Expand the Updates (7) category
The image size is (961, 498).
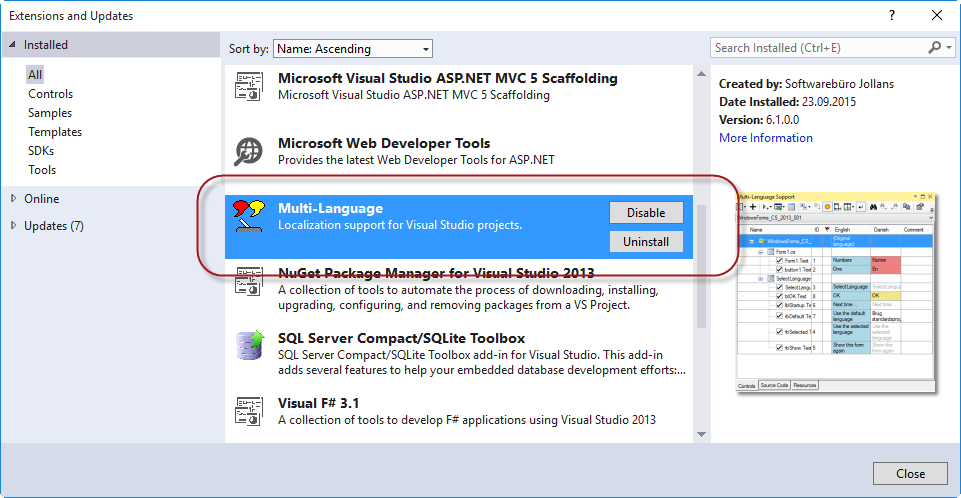click(14, 225)
